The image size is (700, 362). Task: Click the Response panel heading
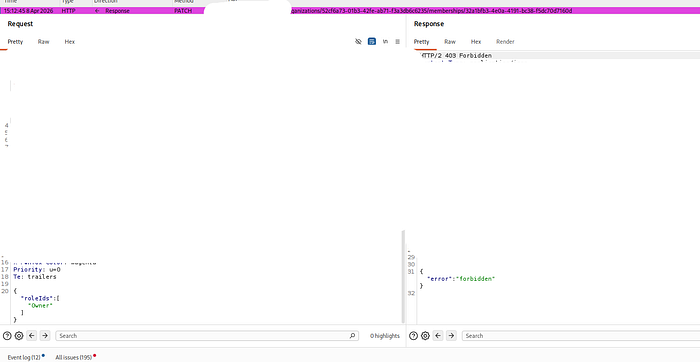pos(429,24)
